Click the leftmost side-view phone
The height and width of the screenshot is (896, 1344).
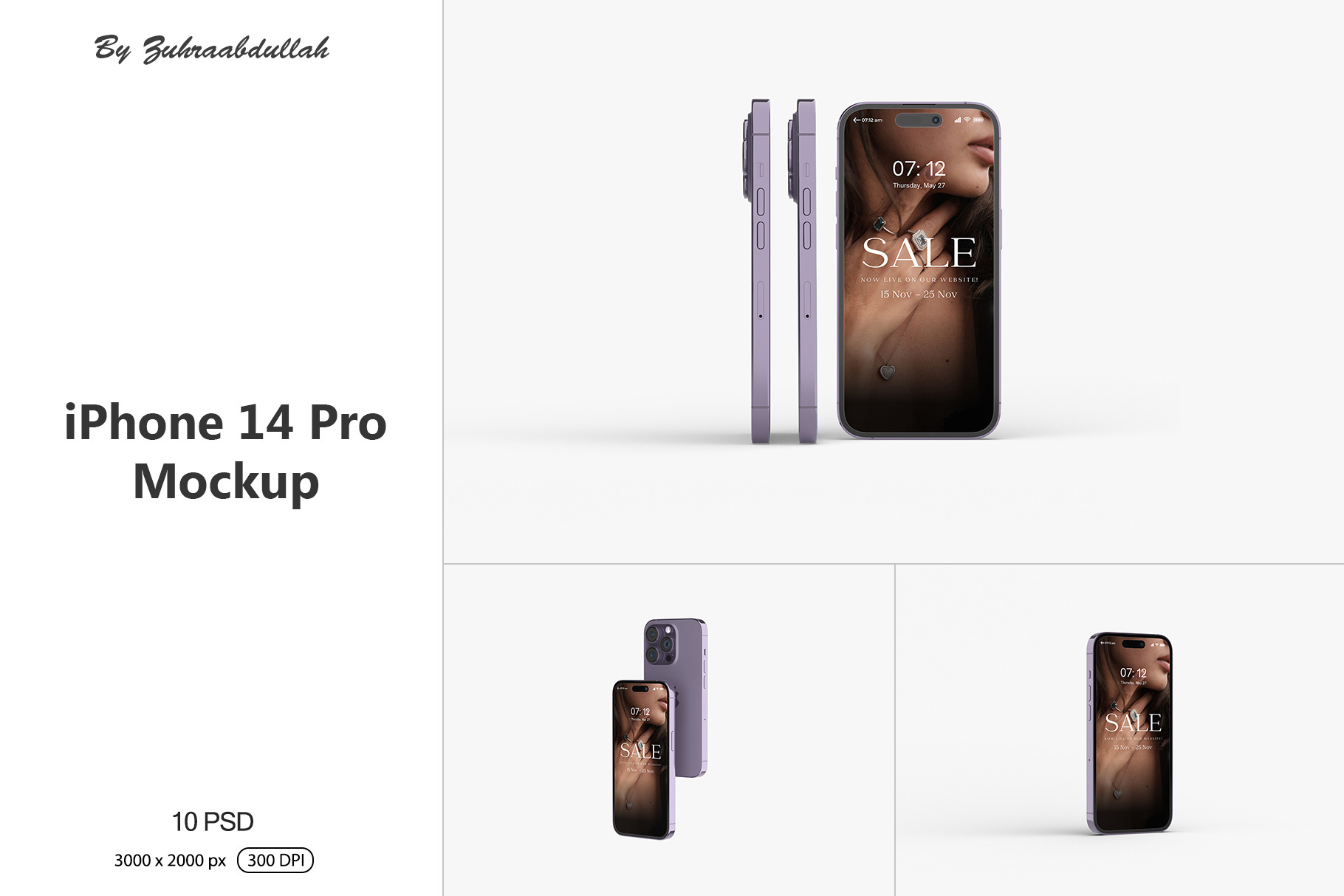click(758, 271)
